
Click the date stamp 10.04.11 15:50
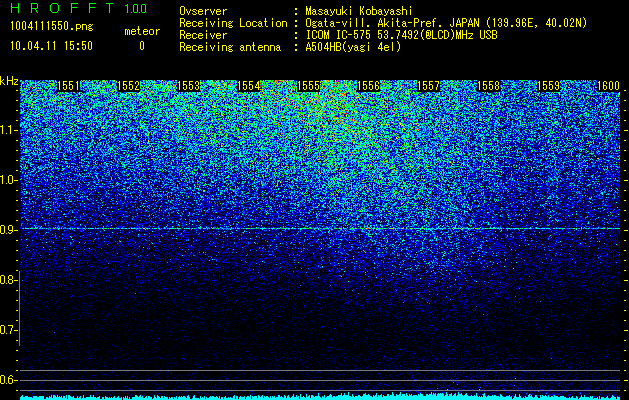click(51, 46)
